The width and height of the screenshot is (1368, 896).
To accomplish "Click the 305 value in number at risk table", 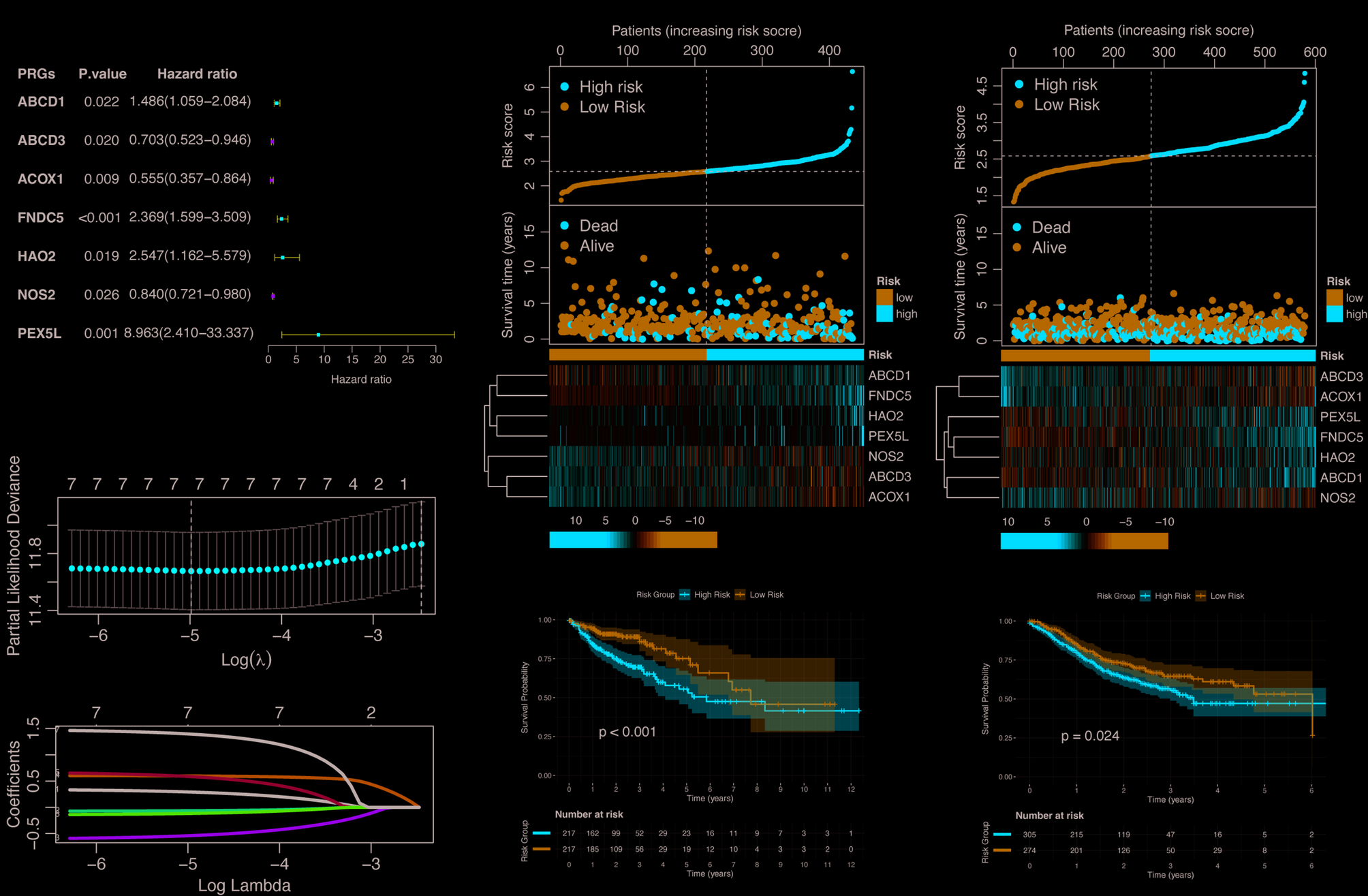I will 1029,834.
